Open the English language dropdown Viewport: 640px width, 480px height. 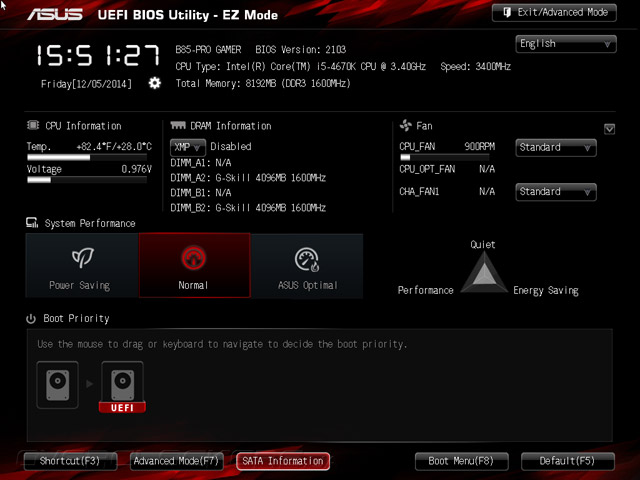[566, 44]
